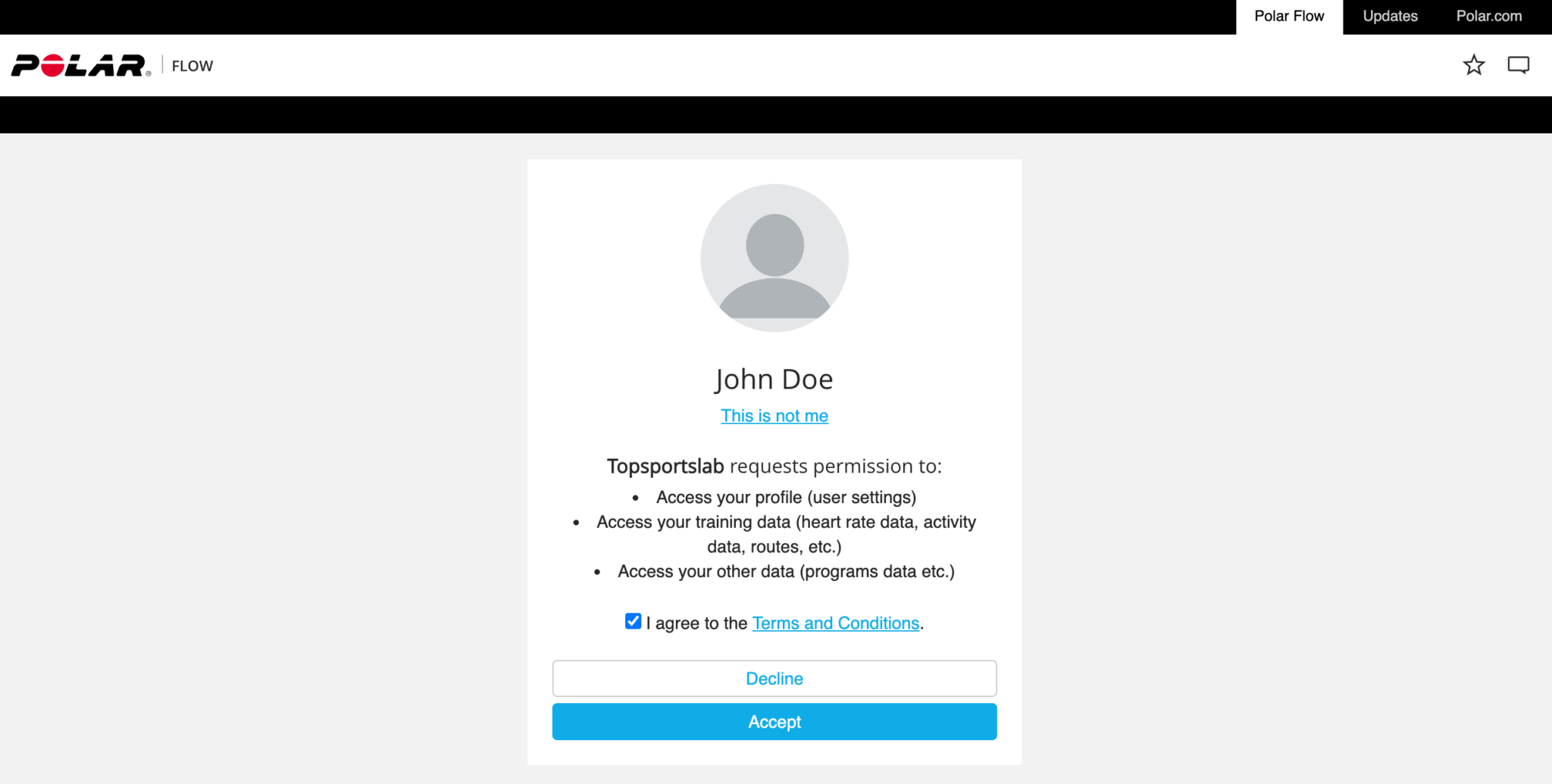Uncheck the Terms and Conditions agreement checkbox
The height and width of the screenshot is (784, 1552).
(x=633, y=622)
